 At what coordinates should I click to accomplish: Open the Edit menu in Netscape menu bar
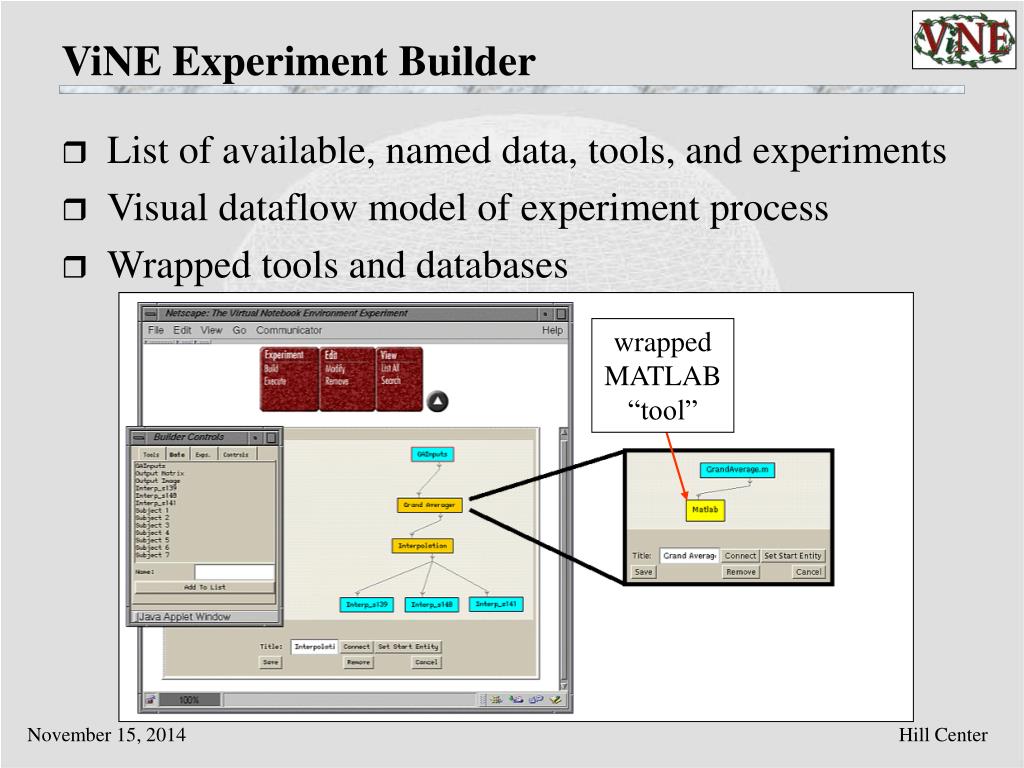click(182, 330)
